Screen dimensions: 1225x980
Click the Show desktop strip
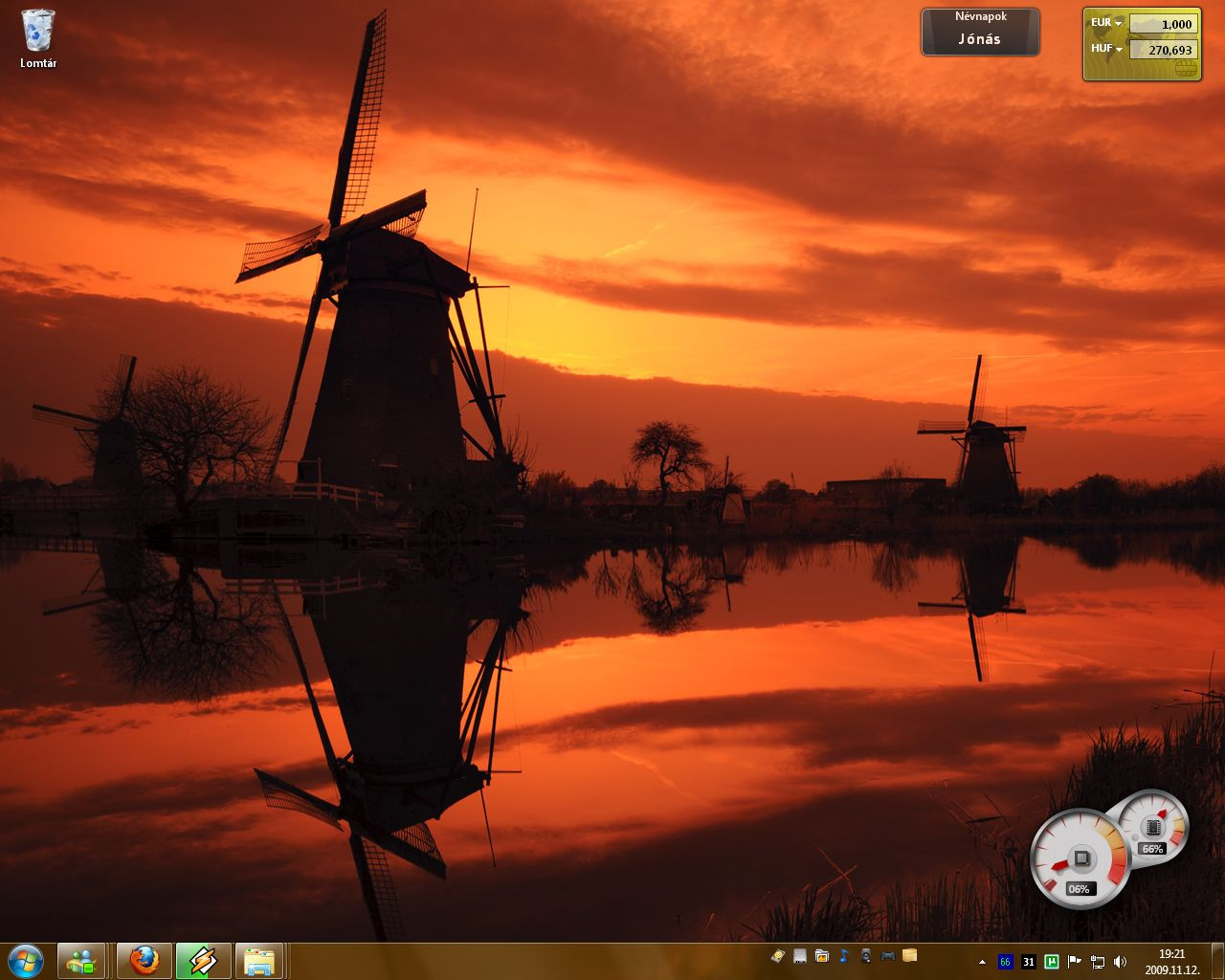(1217, 961)
